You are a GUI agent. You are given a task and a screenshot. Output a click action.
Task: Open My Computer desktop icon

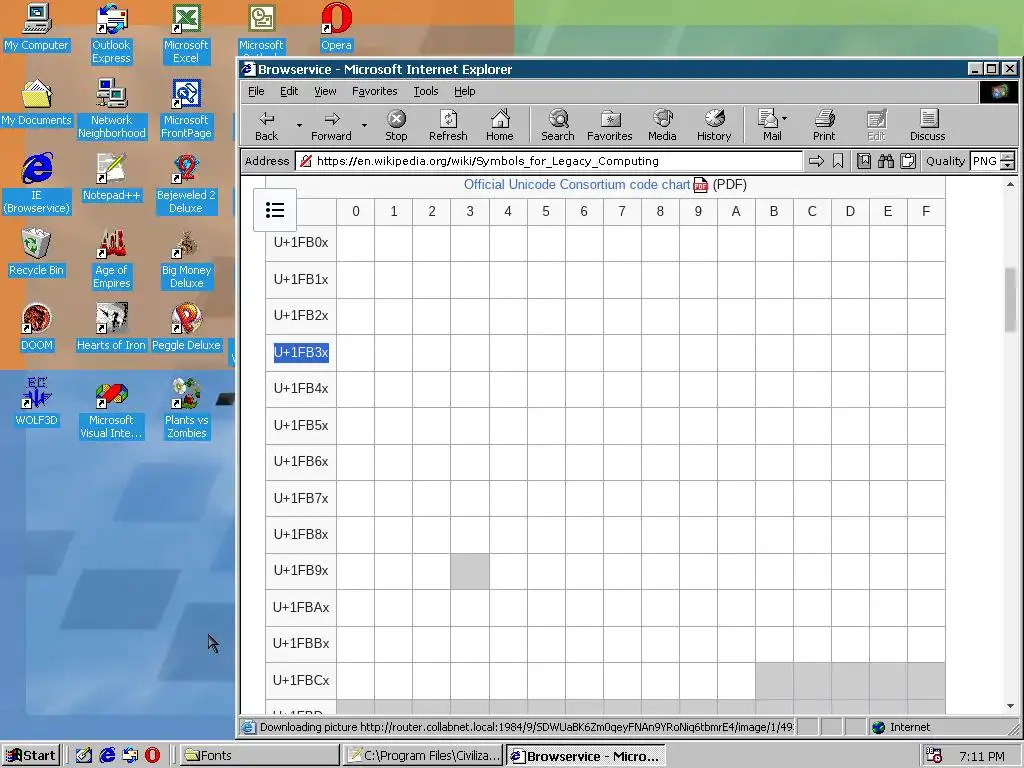coord(37,27)
